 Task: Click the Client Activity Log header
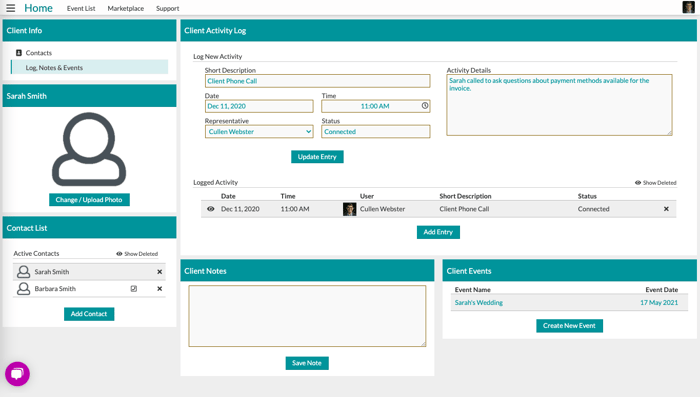438,30
